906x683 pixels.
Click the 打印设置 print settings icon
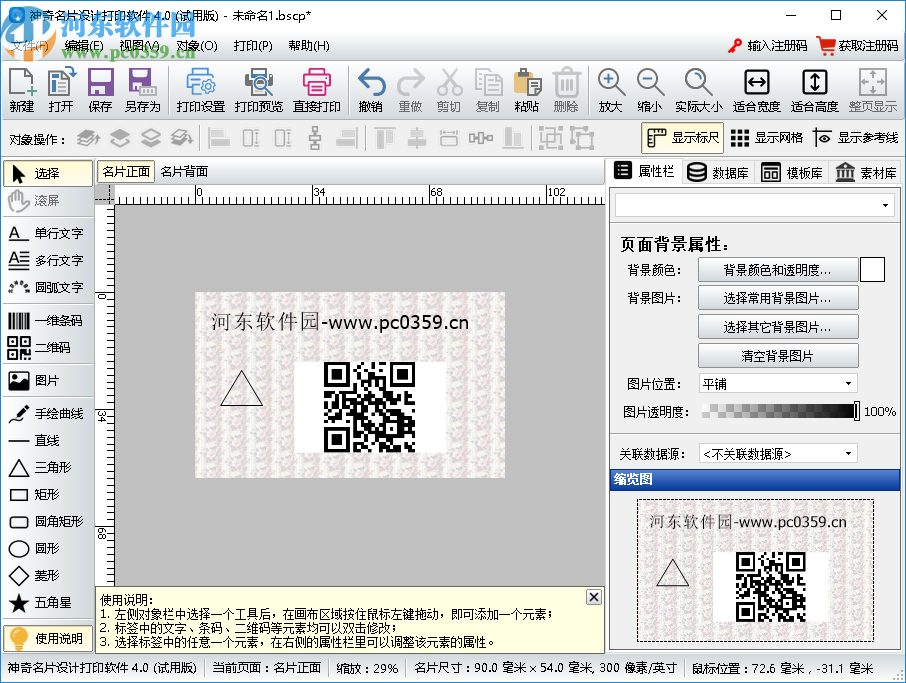coord(200,89)
